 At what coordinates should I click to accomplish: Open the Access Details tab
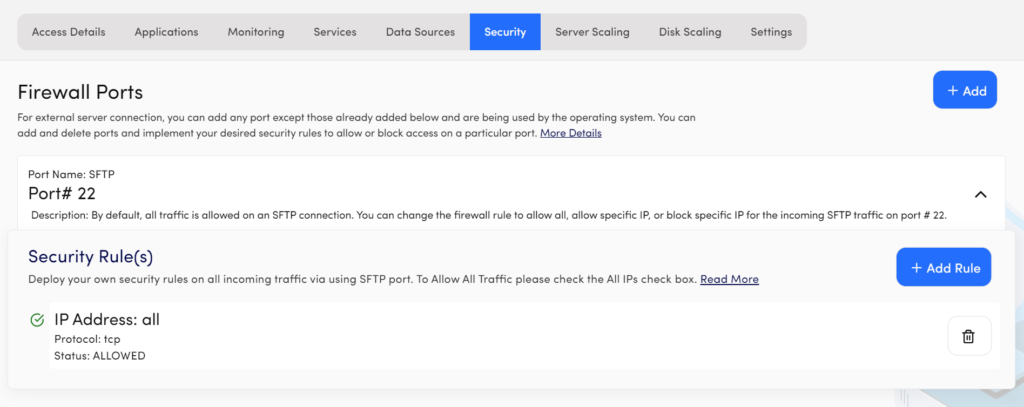tap(69, 31)
